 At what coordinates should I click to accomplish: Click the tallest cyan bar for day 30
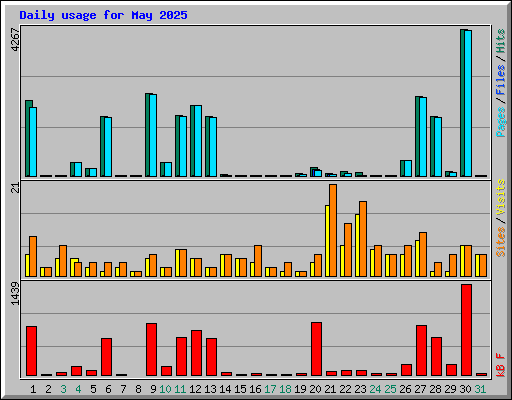(x=468, y=103)
